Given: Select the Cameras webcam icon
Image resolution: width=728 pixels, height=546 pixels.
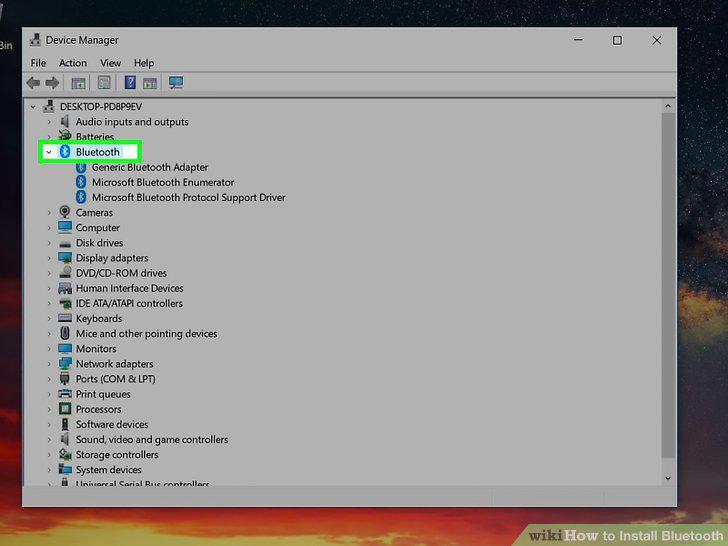Looking at the screenshot, I should click(x=65, y=212).
